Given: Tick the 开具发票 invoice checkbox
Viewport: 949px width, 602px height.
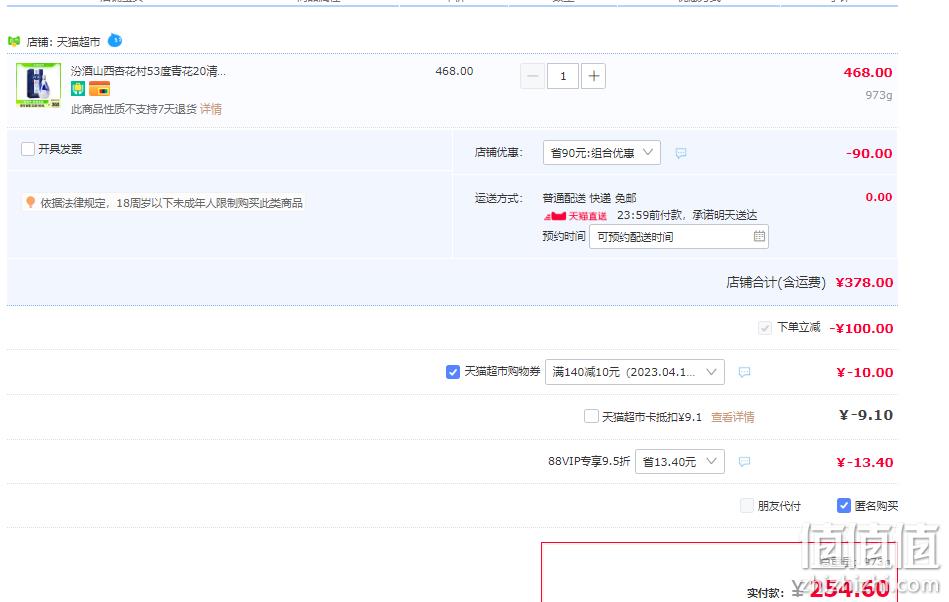Looking at the screenshot, I should (28, 149).
